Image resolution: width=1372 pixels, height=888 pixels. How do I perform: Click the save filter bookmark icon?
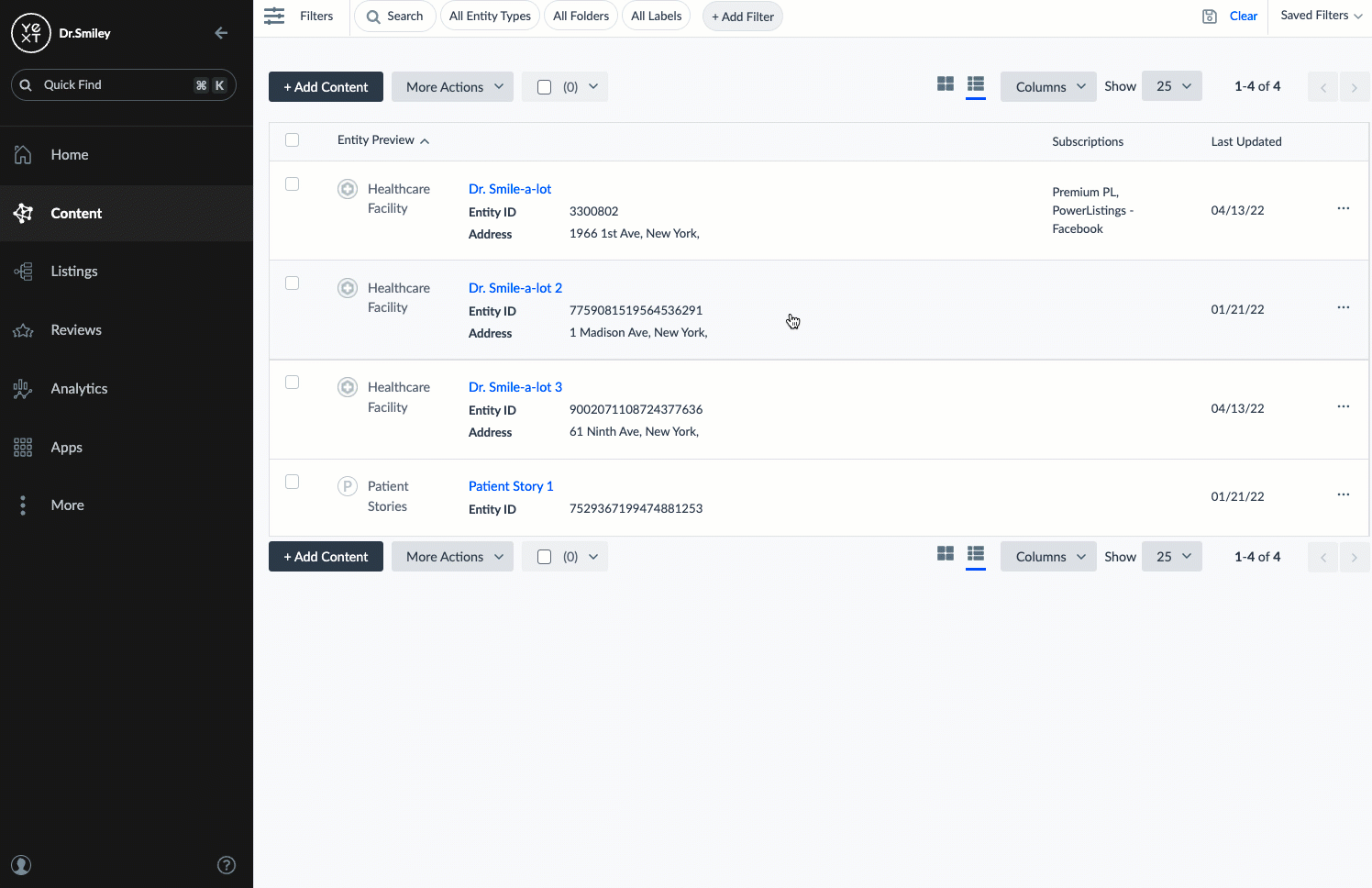pyautogui.click(x=1209, y=16)
